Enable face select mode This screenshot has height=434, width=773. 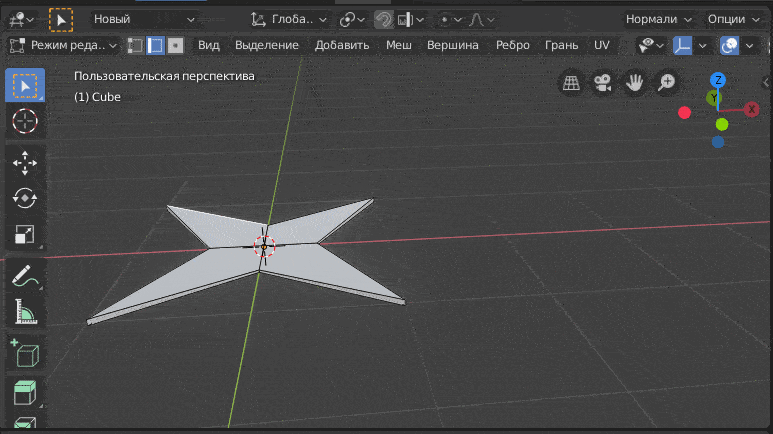[x=176, y=45]
